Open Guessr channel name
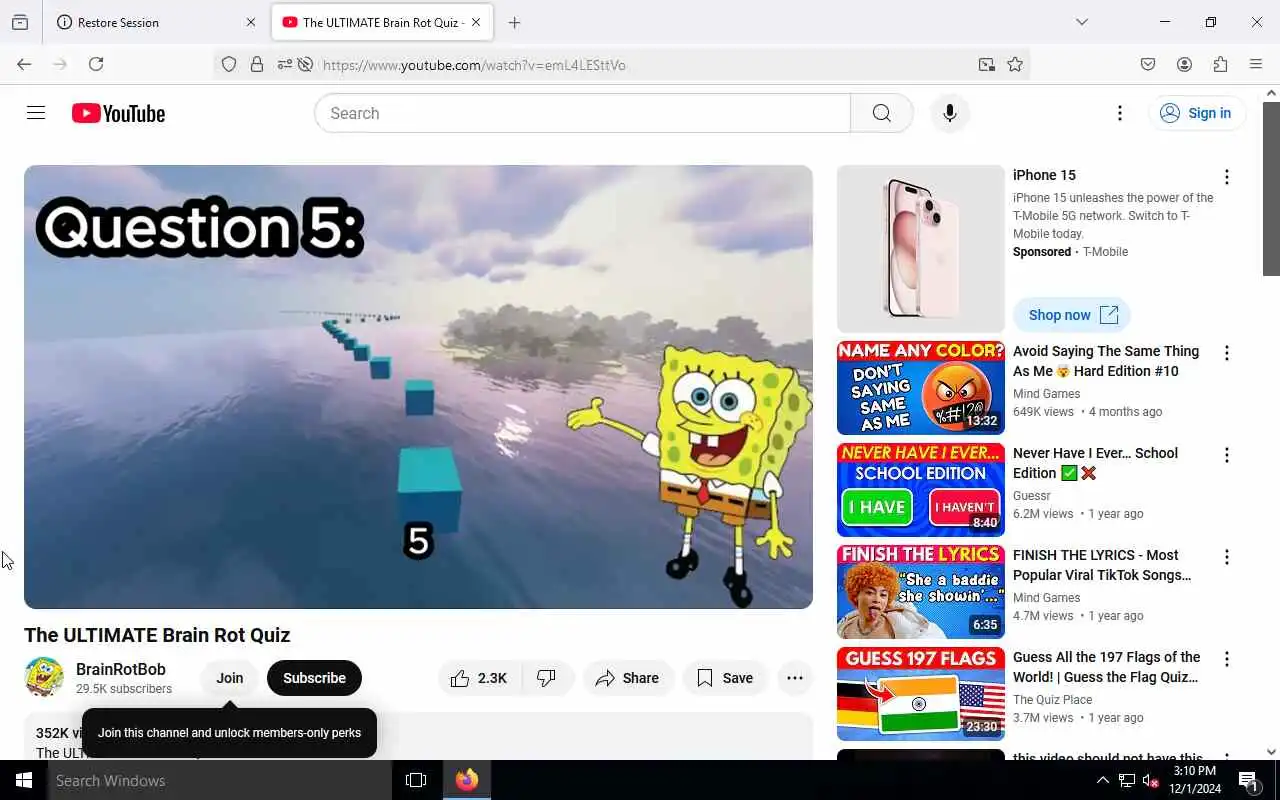The height and width of the screenshot is (800, 1280). click(x=1032, y=496)
